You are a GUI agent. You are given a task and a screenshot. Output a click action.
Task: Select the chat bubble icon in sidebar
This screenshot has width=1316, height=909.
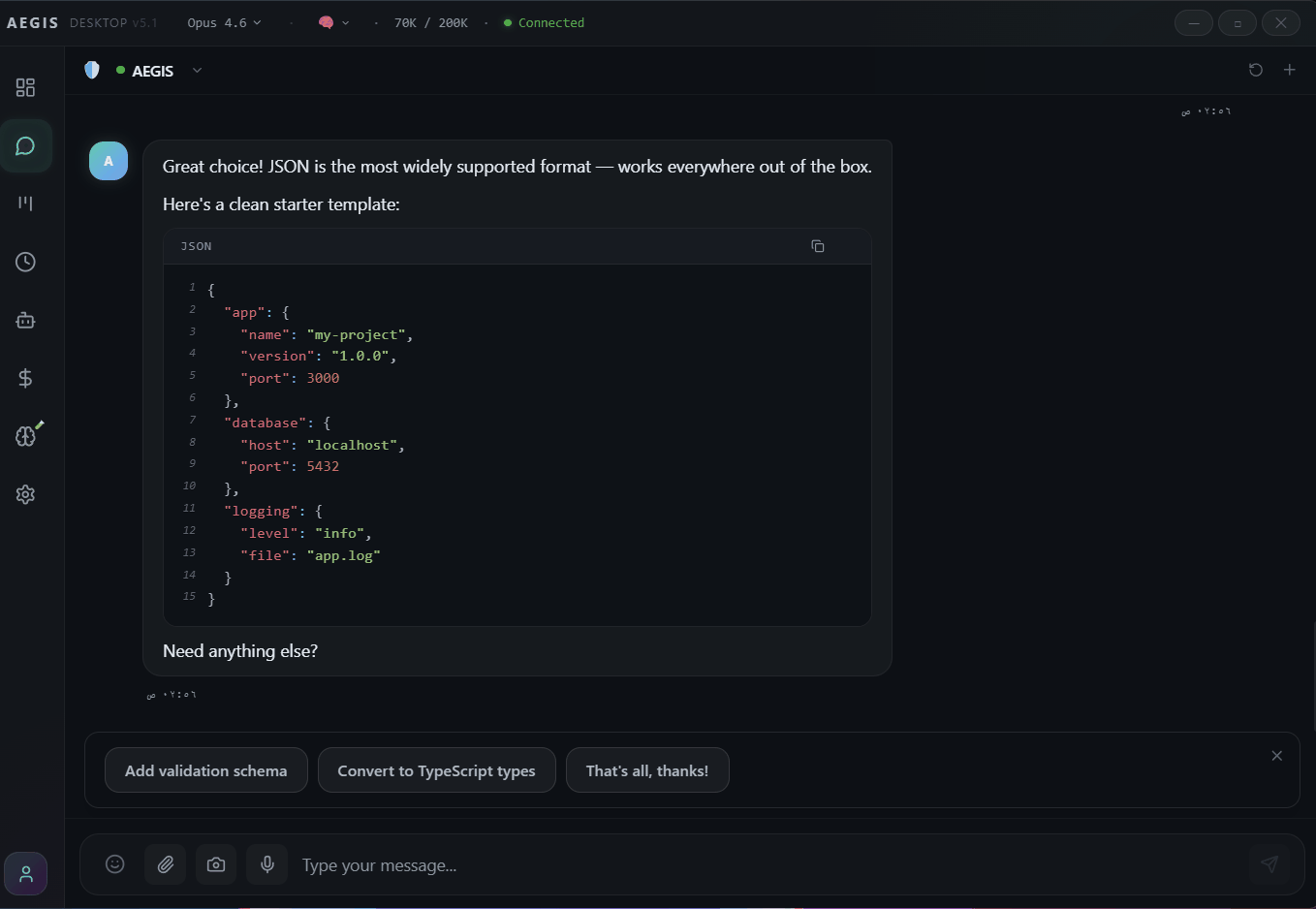(x=26, y=146)
